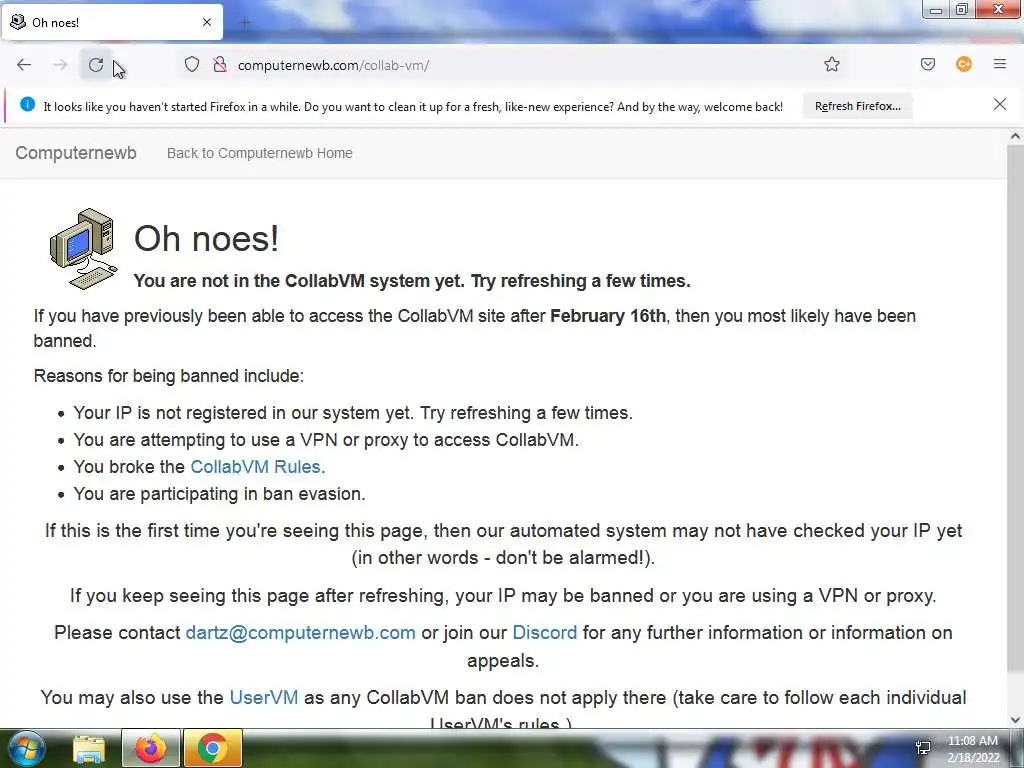Click the forward navigation arrow

pyautogui.click(x=60, y=65)
